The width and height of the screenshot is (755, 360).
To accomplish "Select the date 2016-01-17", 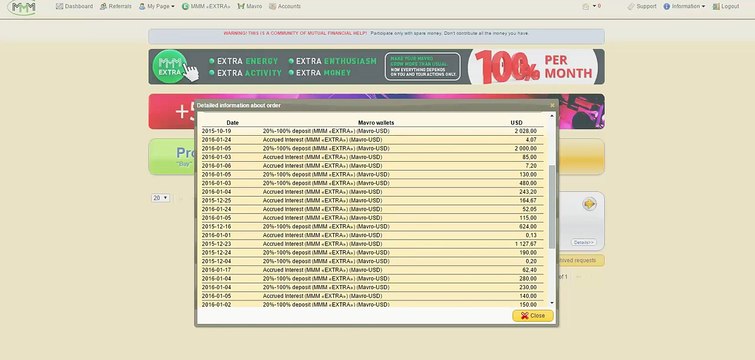I will point(216,270).
